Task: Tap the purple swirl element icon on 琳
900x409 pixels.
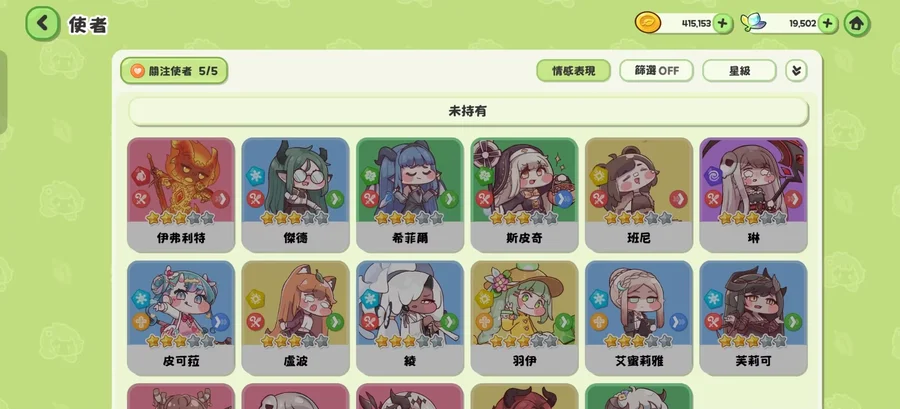Action: (713, 176)
